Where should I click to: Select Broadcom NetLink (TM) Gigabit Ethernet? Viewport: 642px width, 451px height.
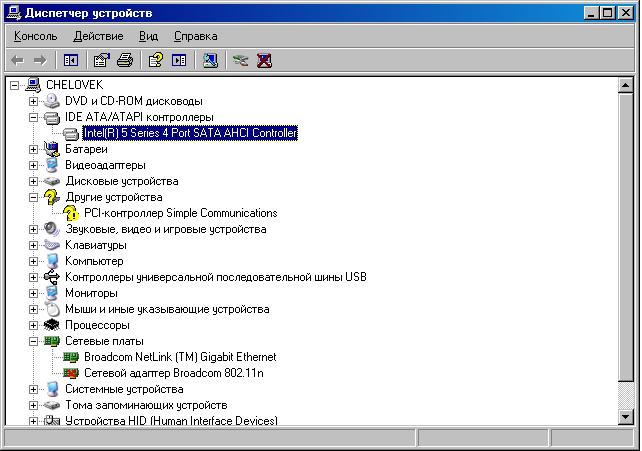pyautogui.click(x=180, y=357)
